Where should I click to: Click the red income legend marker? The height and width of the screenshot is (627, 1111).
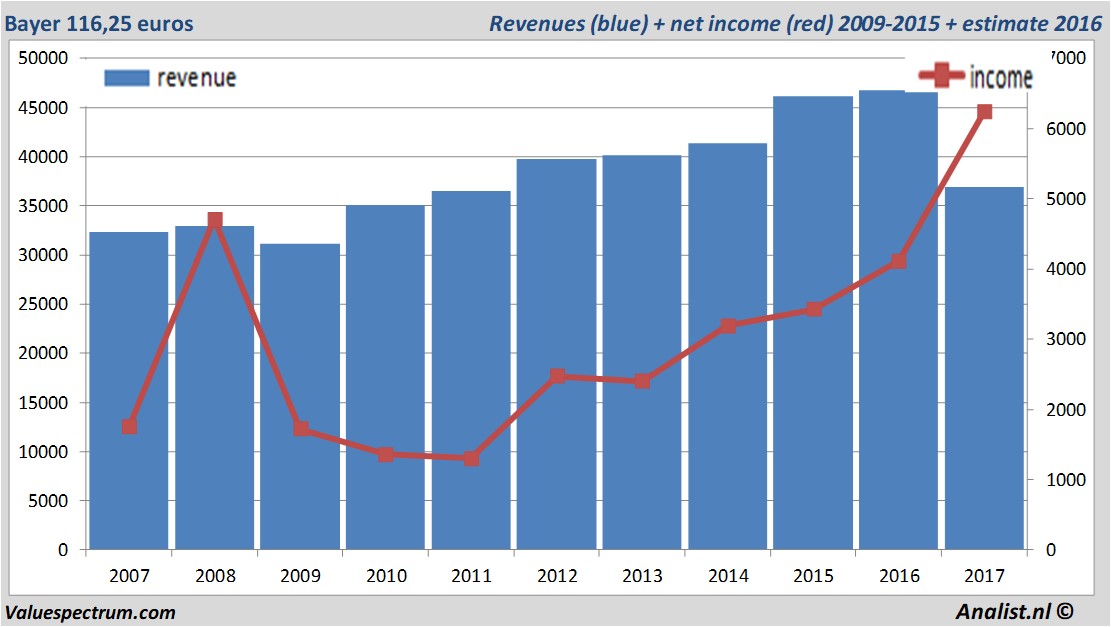[941, 75]
